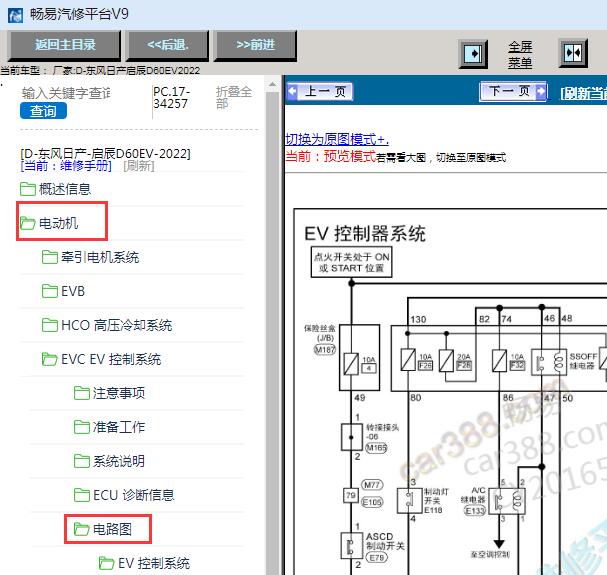Open the ECU 诊断信息 folder

124,495
